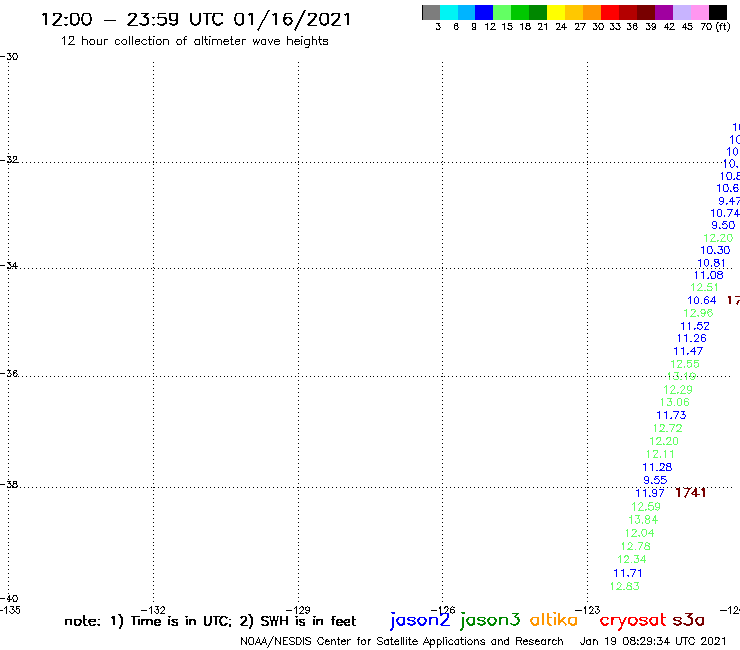
Task: Click the '70 (ft)' color scale label
Action: [x=715, y=27]
